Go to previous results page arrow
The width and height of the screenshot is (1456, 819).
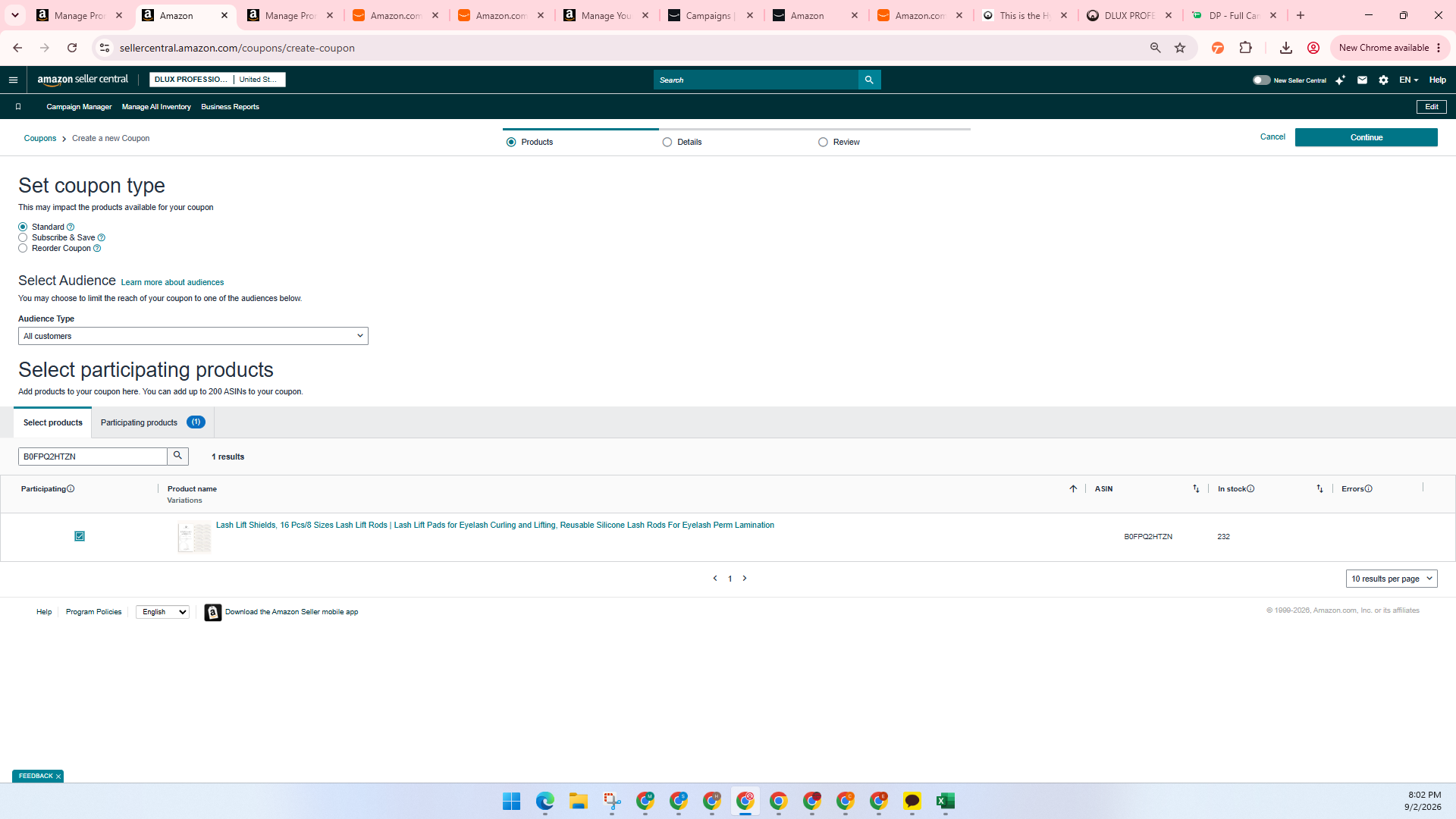(715, 578)
